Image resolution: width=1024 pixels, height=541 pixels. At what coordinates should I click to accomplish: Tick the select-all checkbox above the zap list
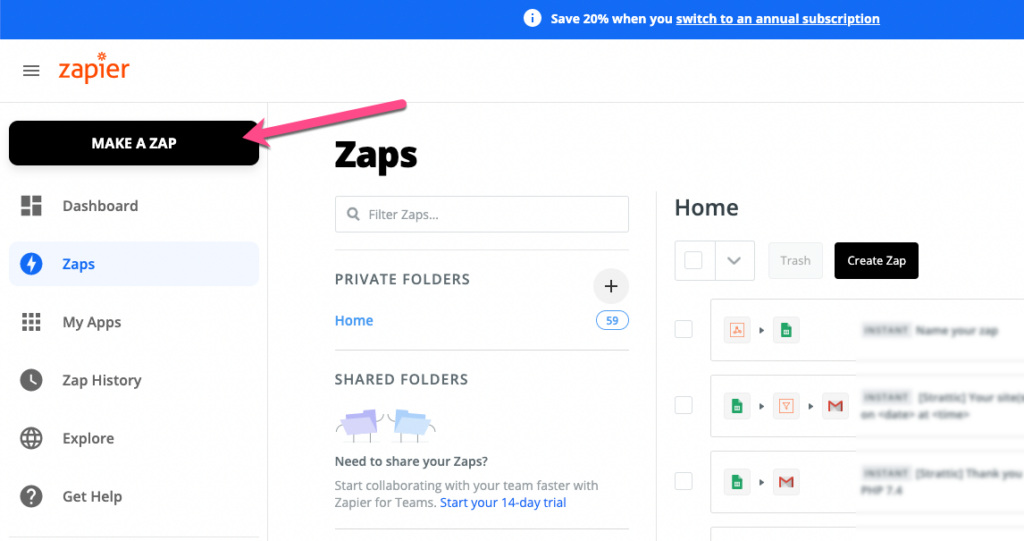(x=694, y=261)
